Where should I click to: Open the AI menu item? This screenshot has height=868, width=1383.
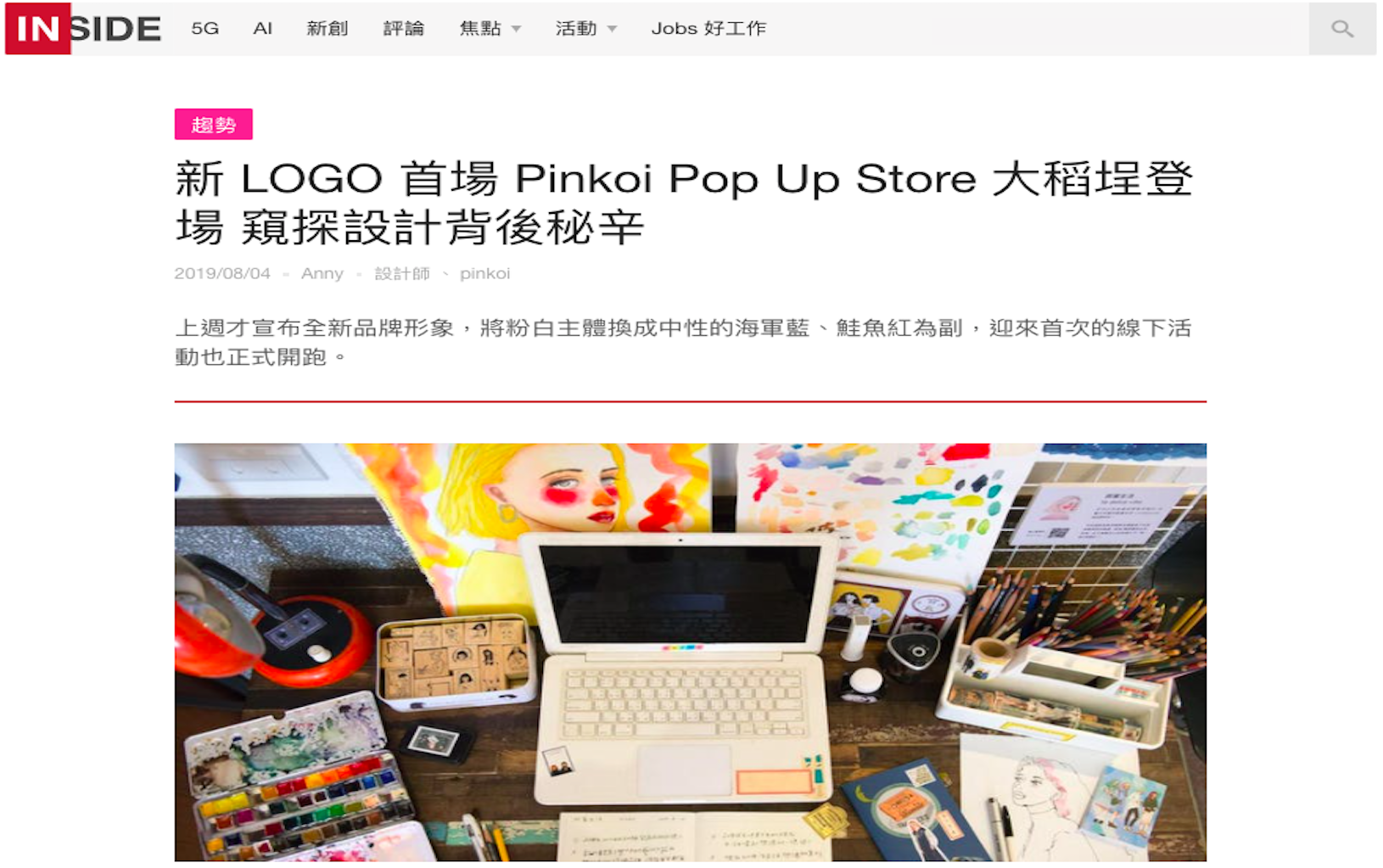click(262, 29)
